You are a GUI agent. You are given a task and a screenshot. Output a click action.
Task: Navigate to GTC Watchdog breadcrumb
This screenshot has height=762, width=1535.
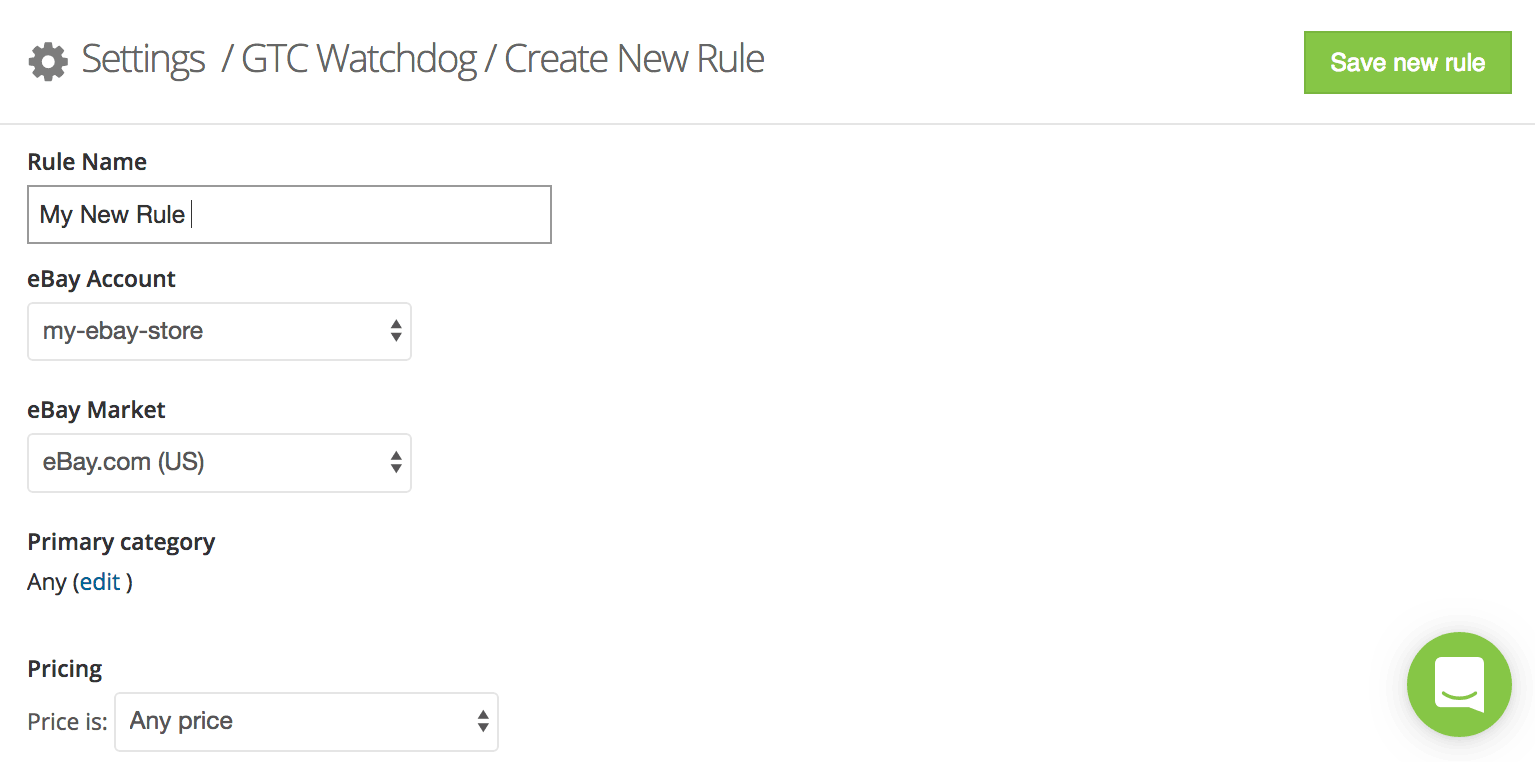359,60
